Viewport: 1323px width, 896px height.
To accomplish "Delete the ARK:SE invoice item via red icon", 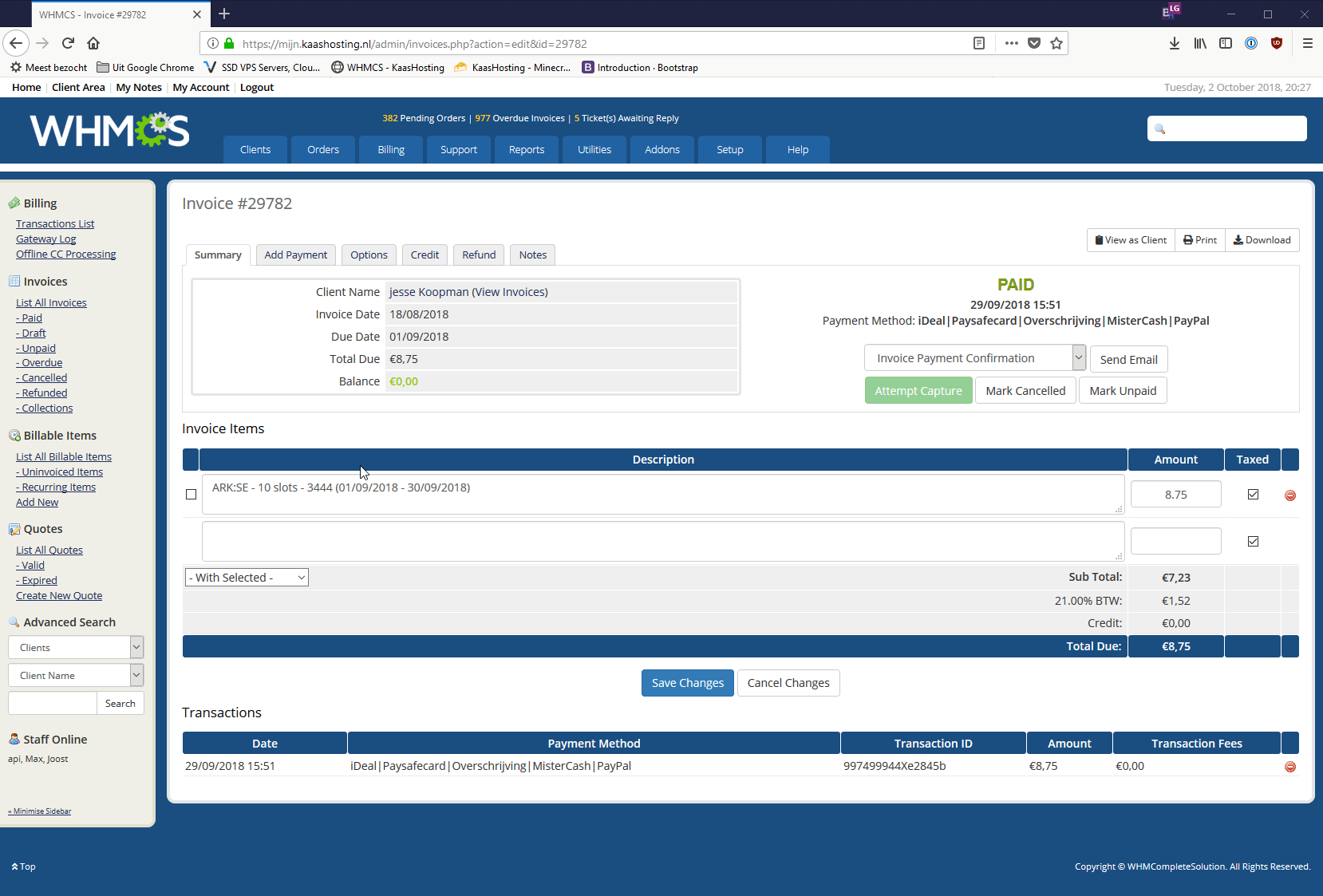I will [x=1289, y=495].
